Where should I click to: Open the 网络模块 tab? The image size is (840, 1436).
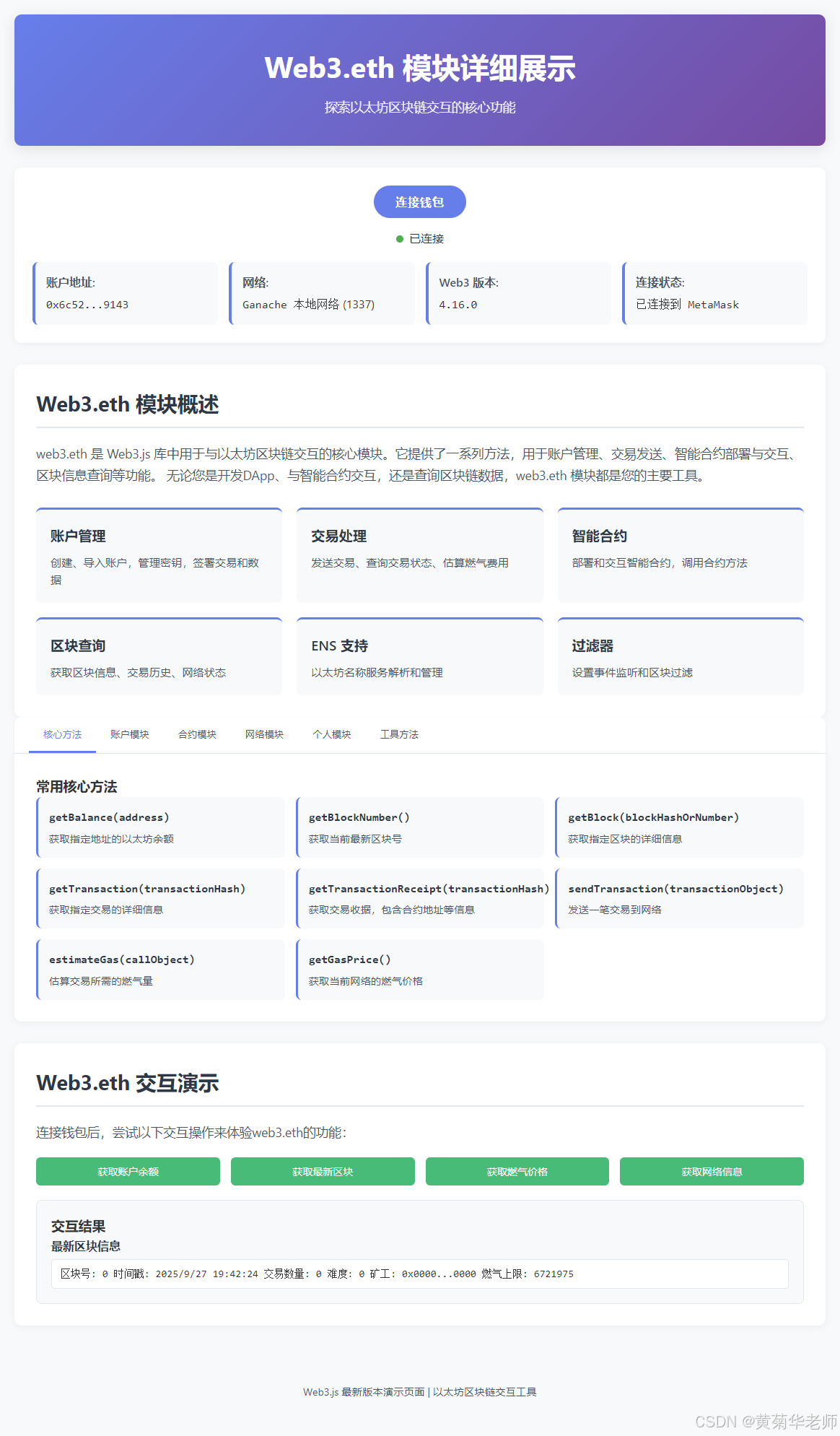pos(264,734)
